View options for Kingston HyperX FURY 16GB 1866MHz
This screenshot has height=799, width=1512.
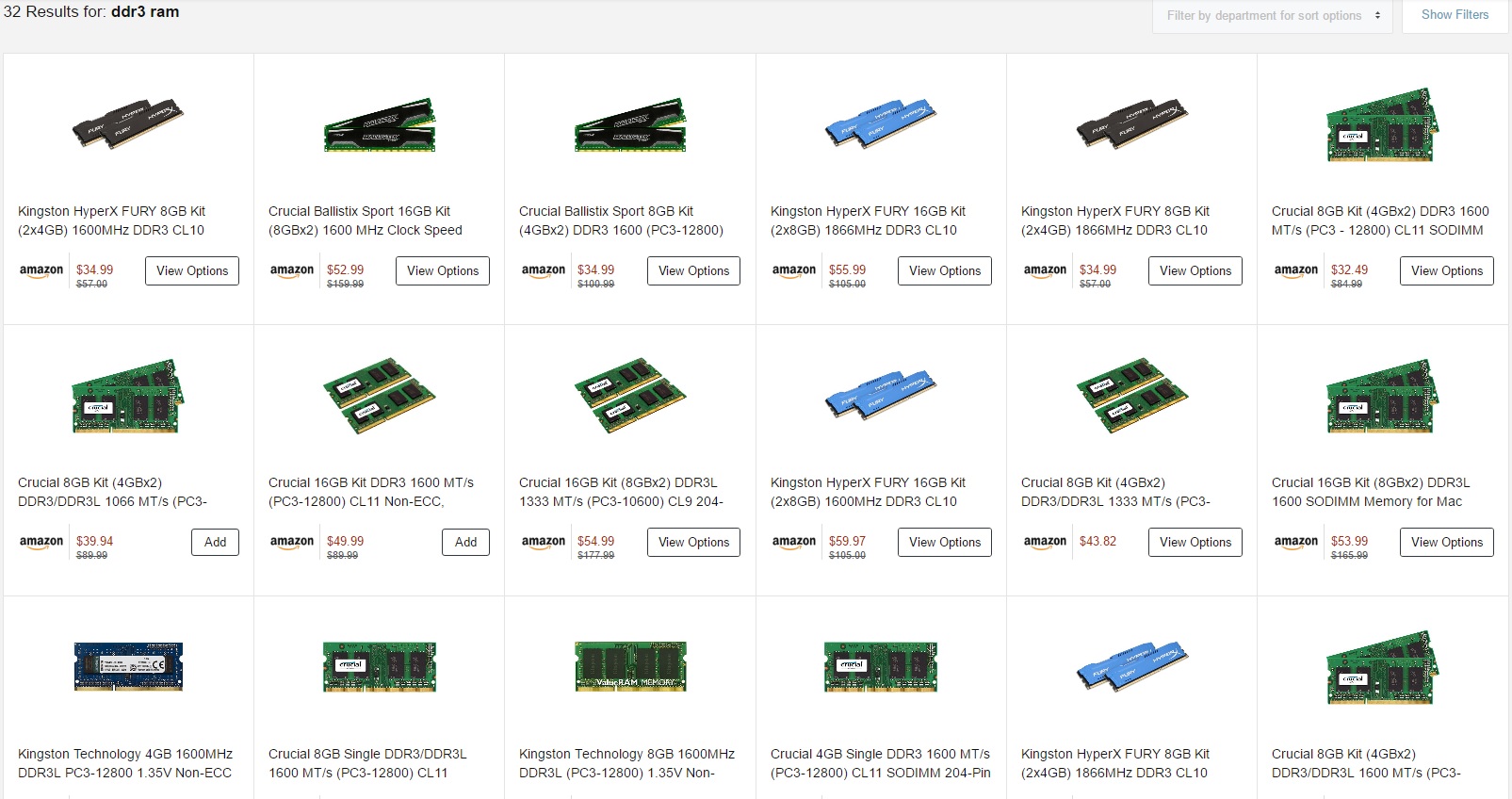945,271
